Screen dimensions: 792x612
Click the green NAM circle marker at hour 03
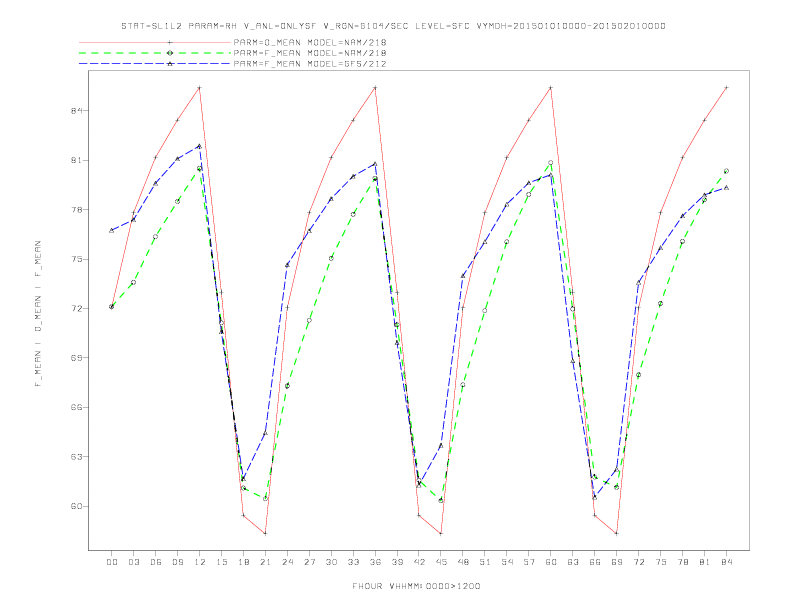133,282
